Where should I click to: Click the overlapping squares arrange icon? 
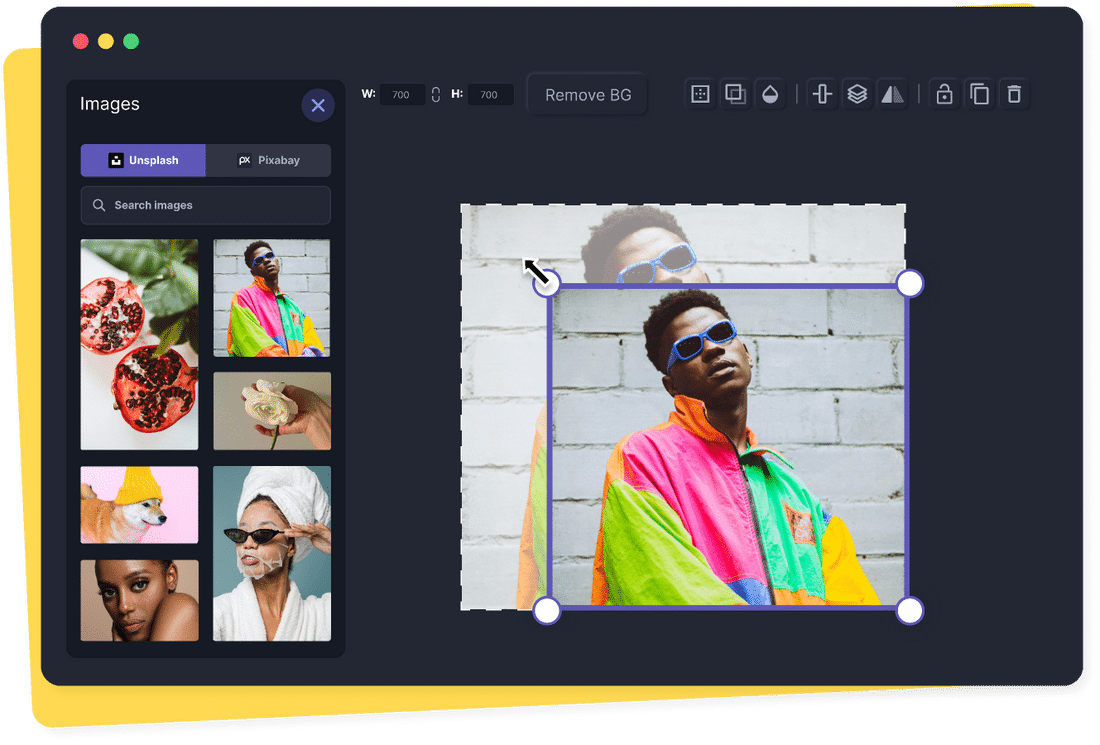735,93
